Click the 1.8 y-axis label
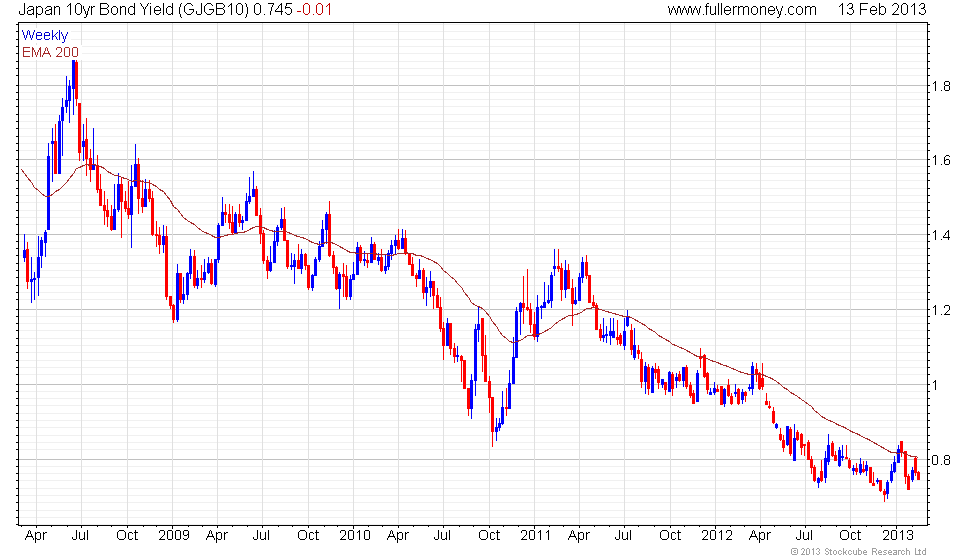The width and height of the screenshot is (980, 560). tap(941, 86)
